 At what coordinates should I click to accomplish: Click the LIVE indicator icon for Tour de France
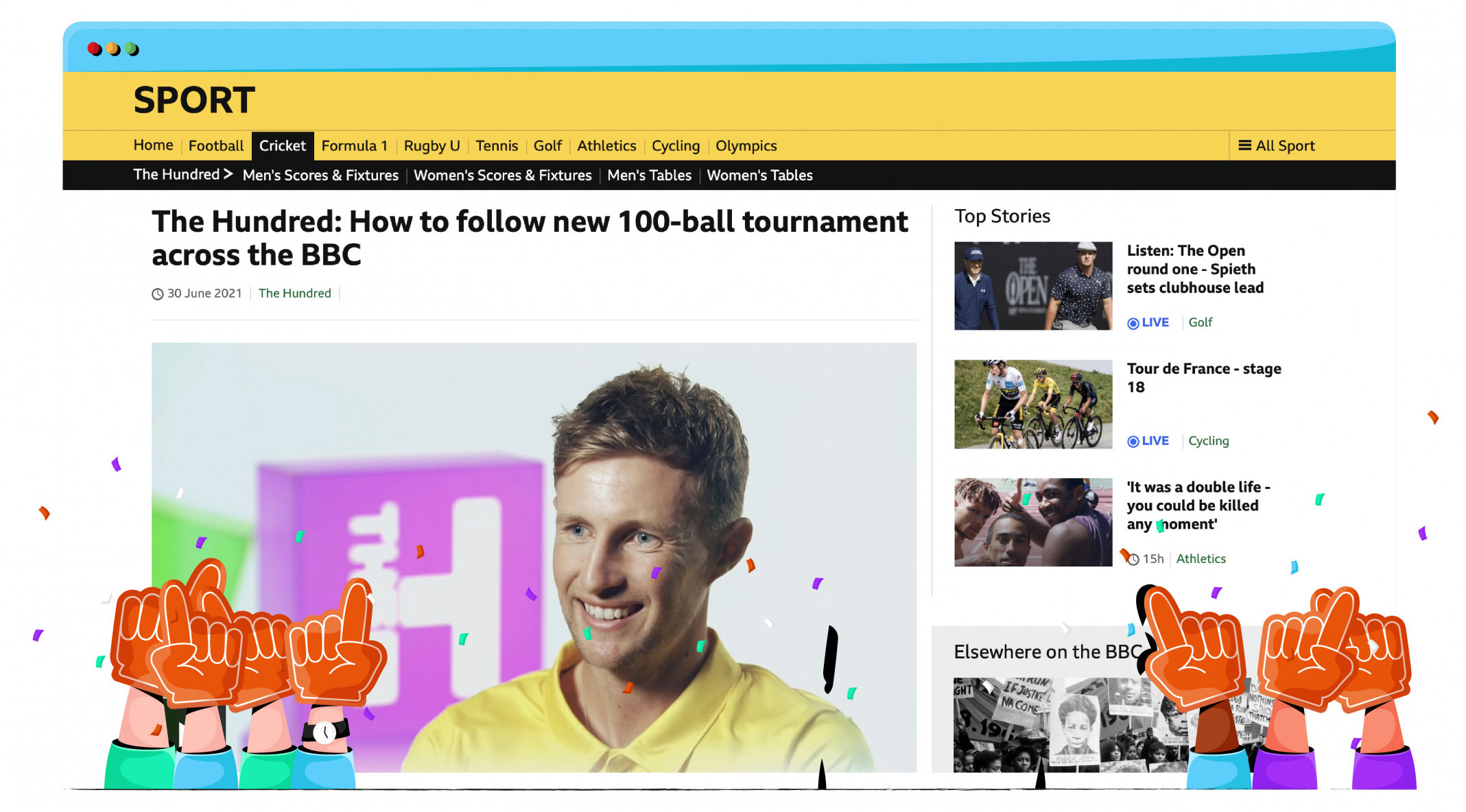coord(1133,442)
